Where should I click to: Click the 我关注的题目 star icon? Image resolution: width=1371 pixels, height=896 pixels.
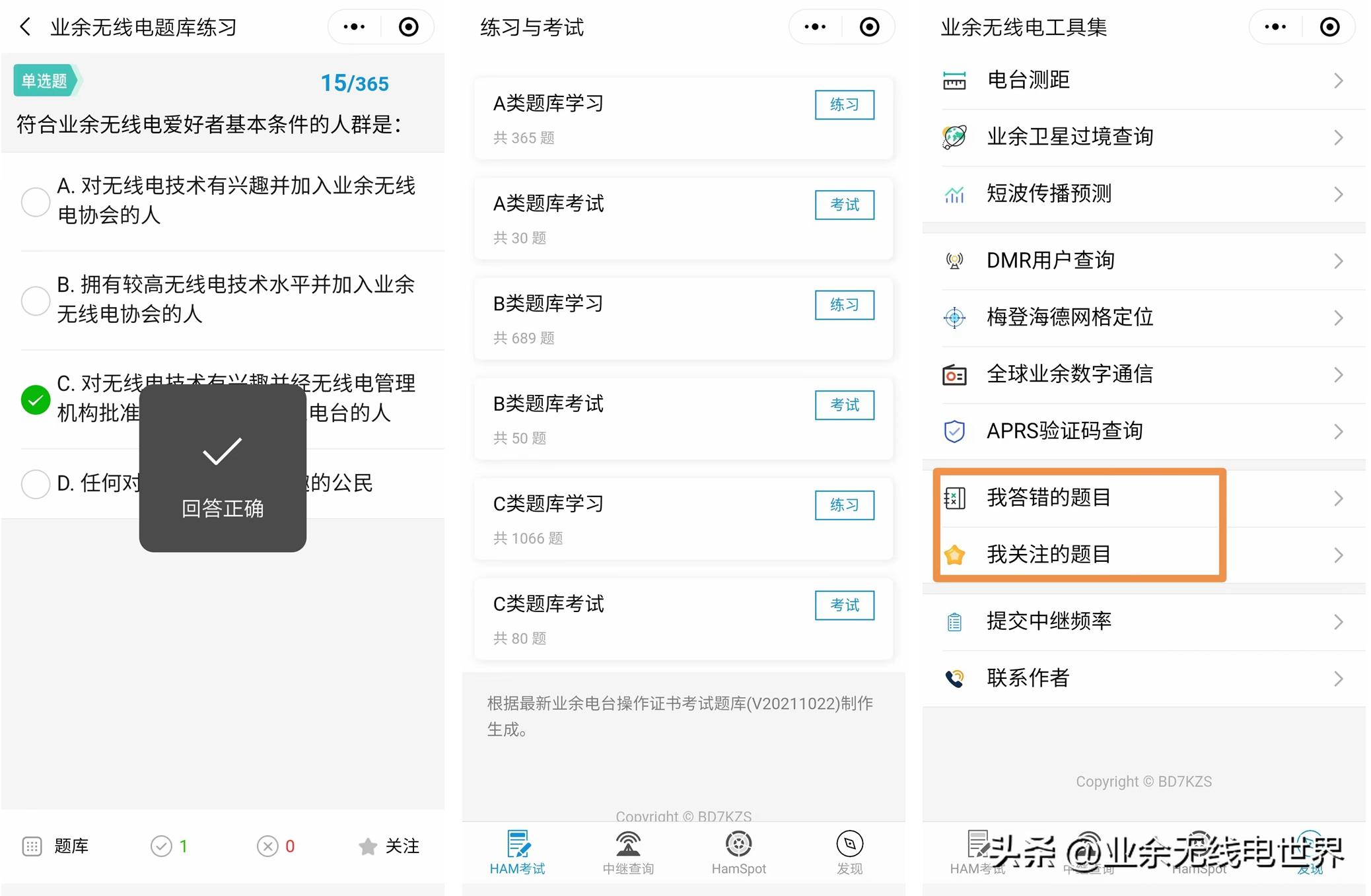pos(956,555)
